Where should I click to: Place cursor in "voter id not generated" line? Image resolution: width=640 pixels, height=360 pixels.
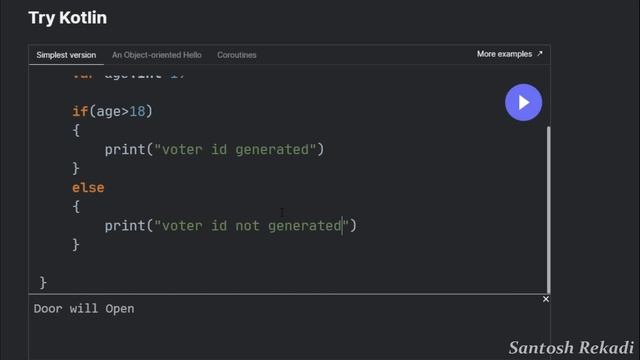[x=231, y=226]
